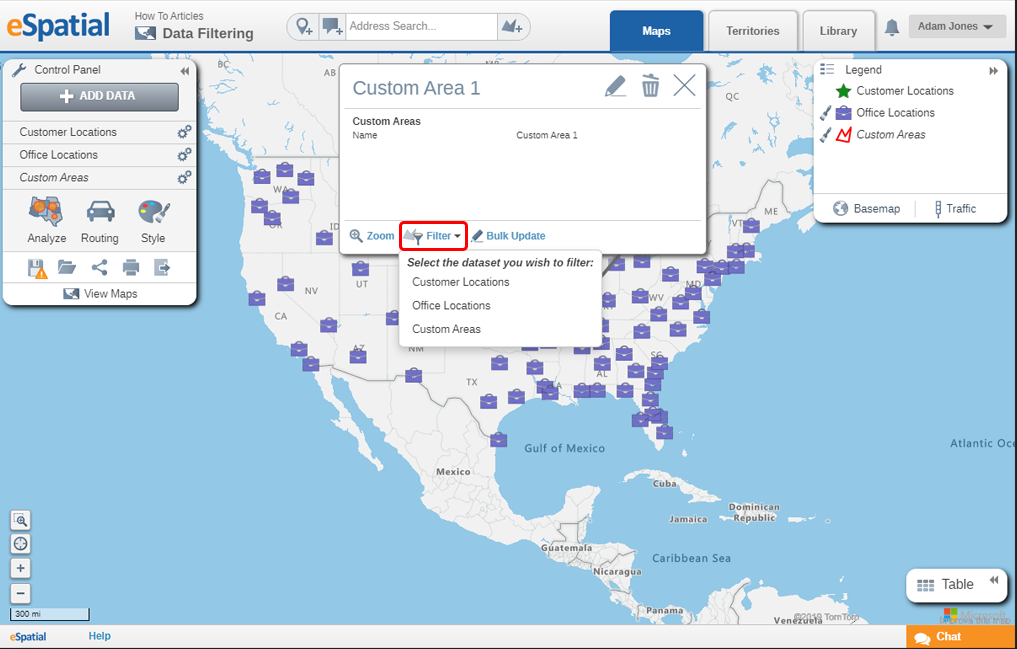The height and width of the screenshot is (649, 1017).
Task: Open the Style palette tool
Action: [x=154, y=221]
